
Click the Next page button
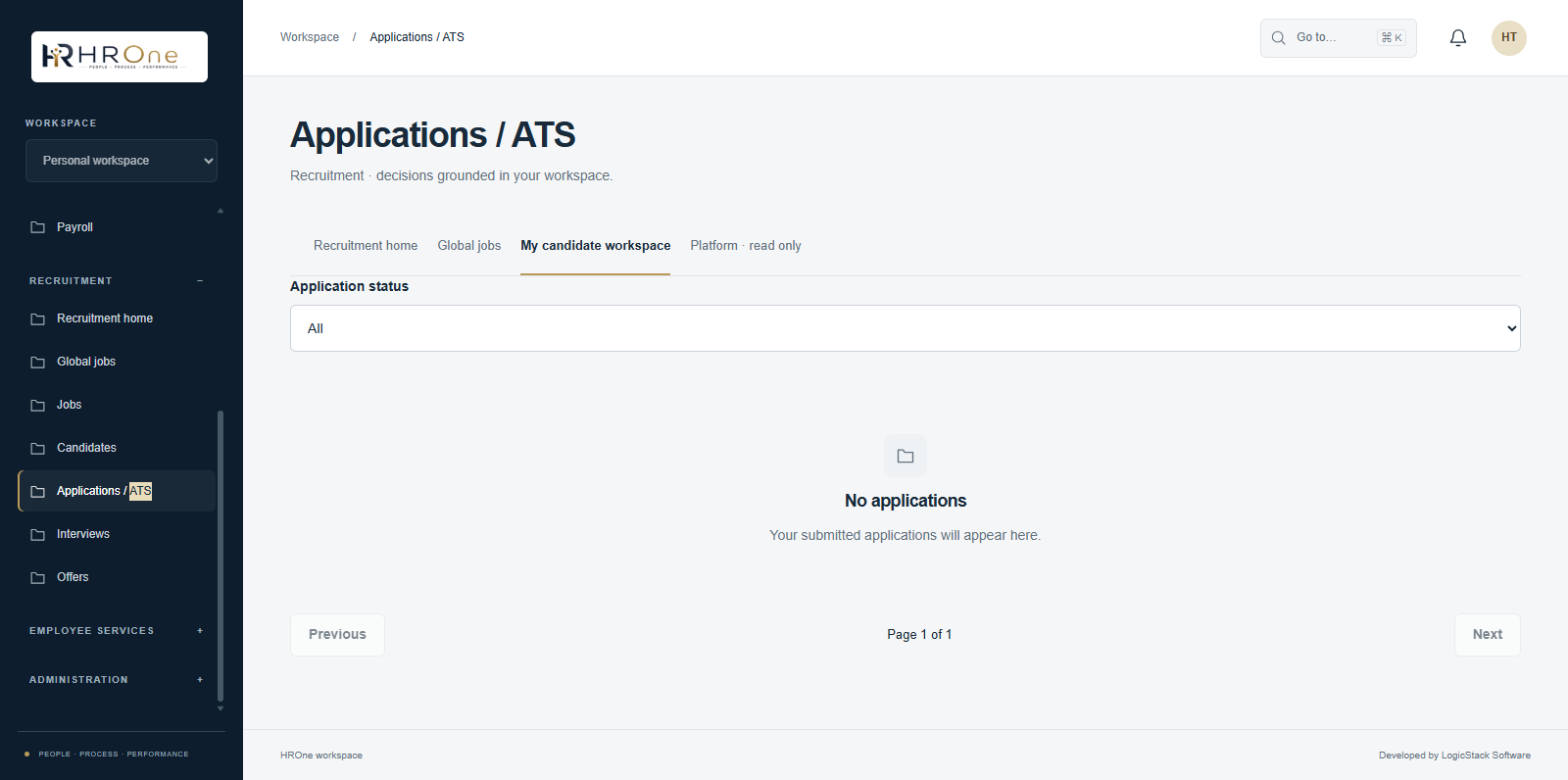pyautogui.click(x=1488, y=635)
